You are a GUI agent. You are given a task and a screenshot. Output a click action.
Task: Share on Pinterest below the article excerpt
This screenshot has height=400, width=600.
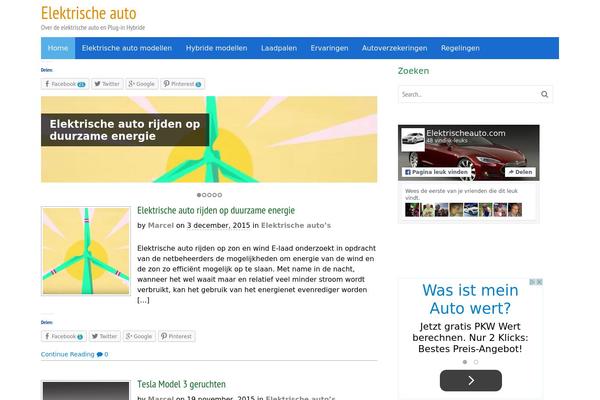tap(177, 336)
